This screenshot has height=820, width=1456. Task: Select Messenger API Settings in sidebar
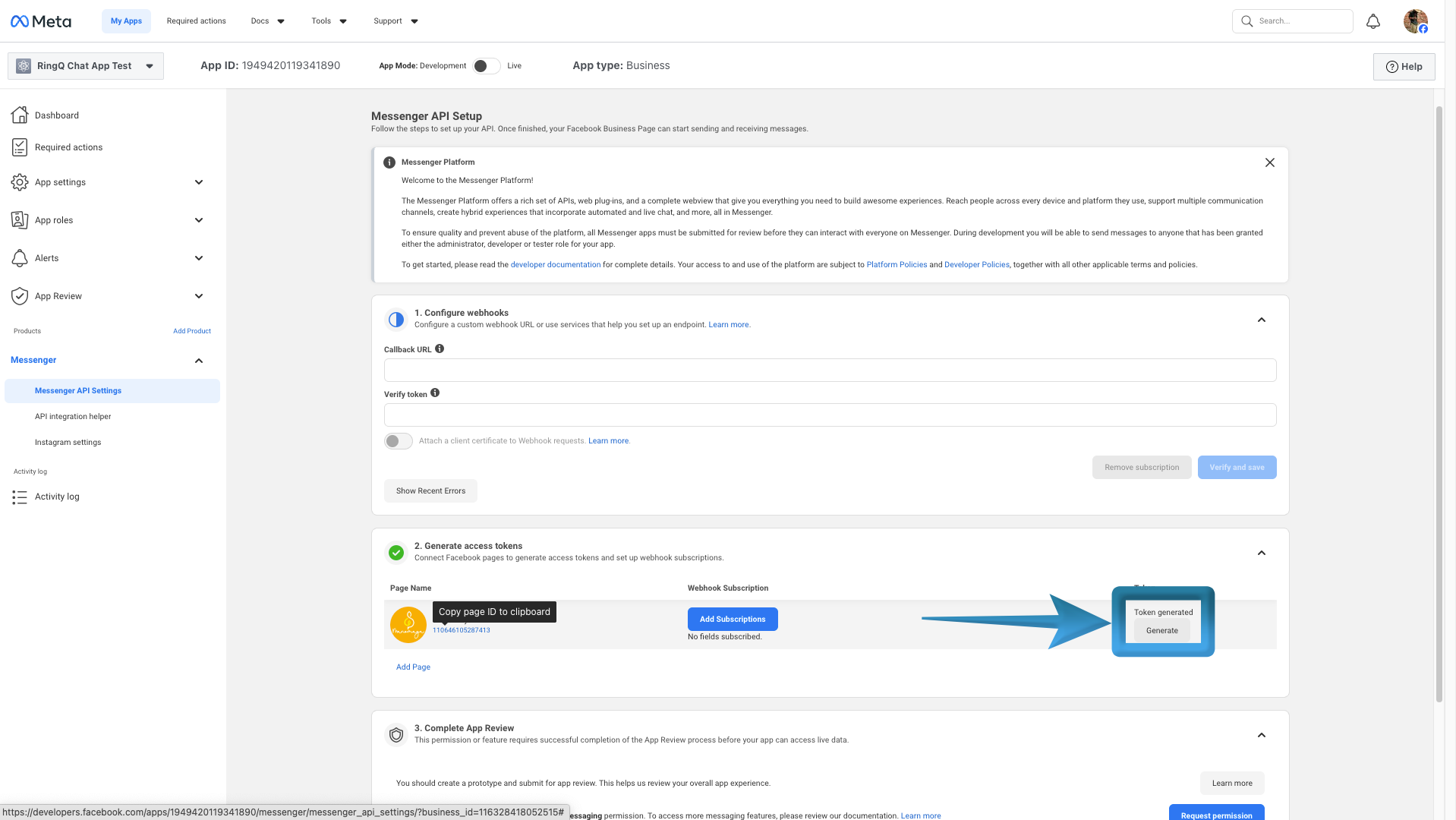point(112,391)
